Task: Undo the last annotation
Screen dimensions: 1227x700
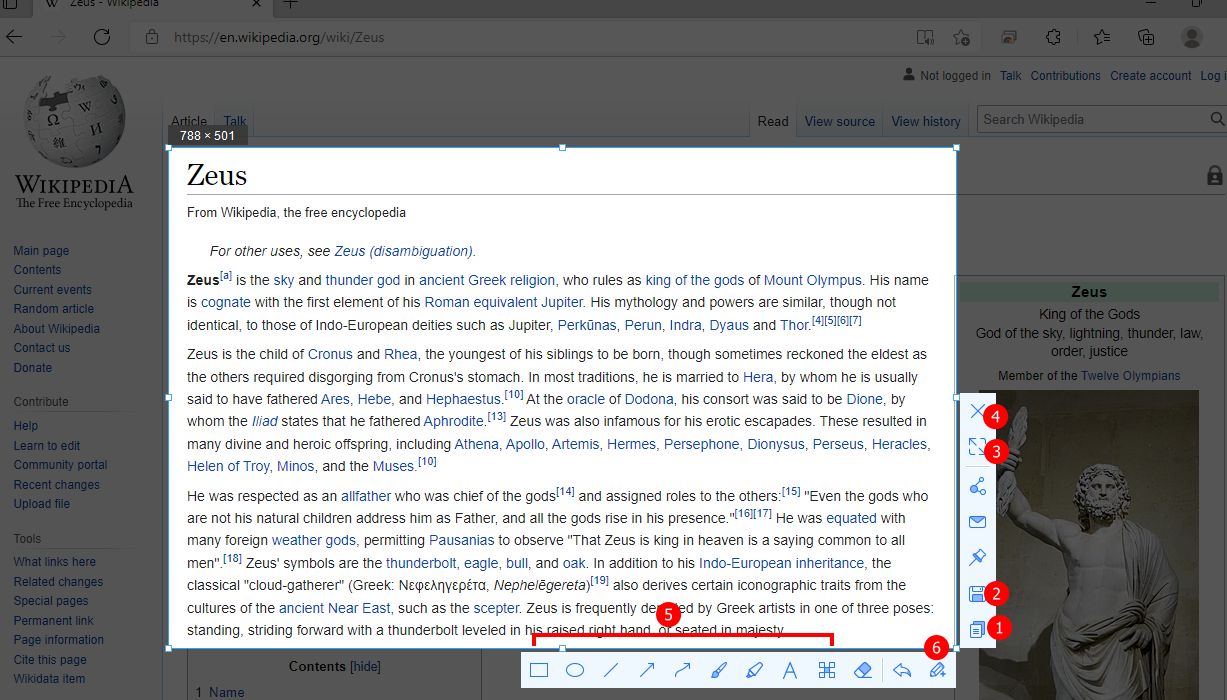Action: point(902,670)
